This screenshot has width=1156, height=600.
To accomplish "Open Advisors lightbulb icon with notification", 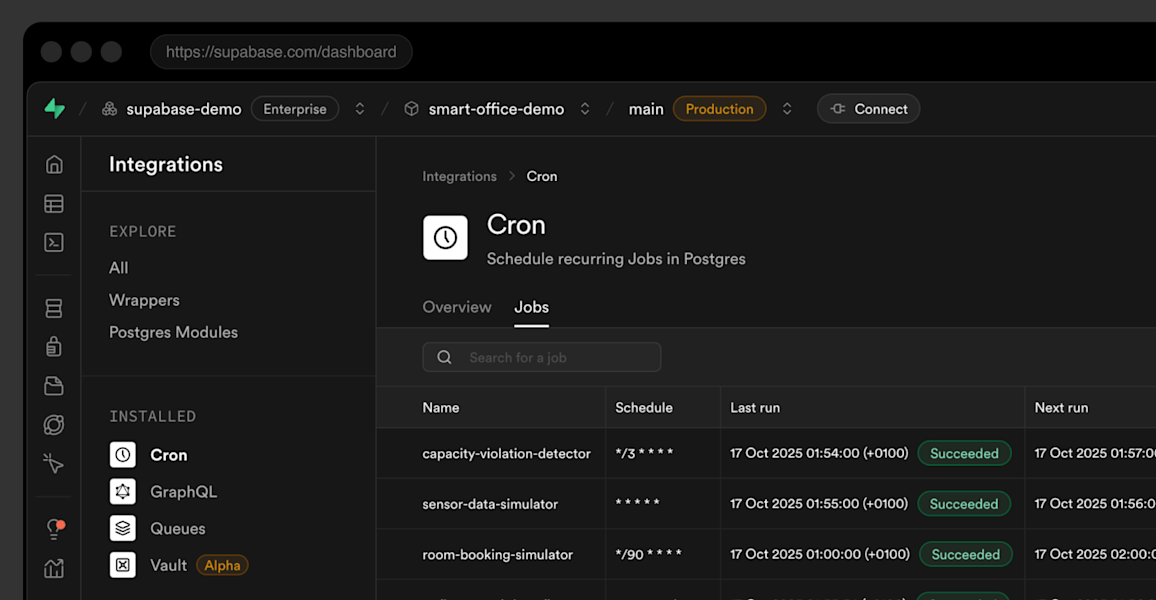I will click(54, 529).
